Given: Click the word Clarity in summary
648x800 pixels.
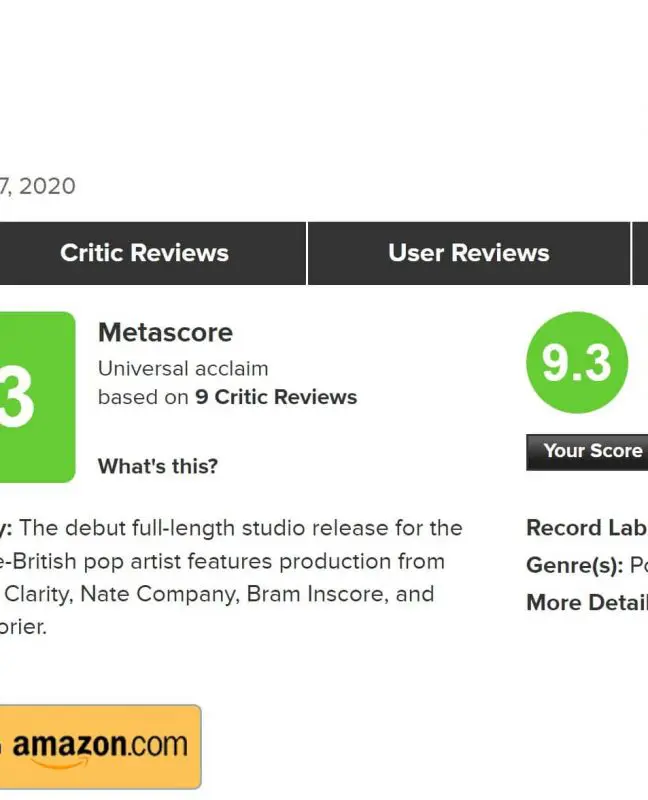Looking at the screenshot, I should (x=38, y=594).
